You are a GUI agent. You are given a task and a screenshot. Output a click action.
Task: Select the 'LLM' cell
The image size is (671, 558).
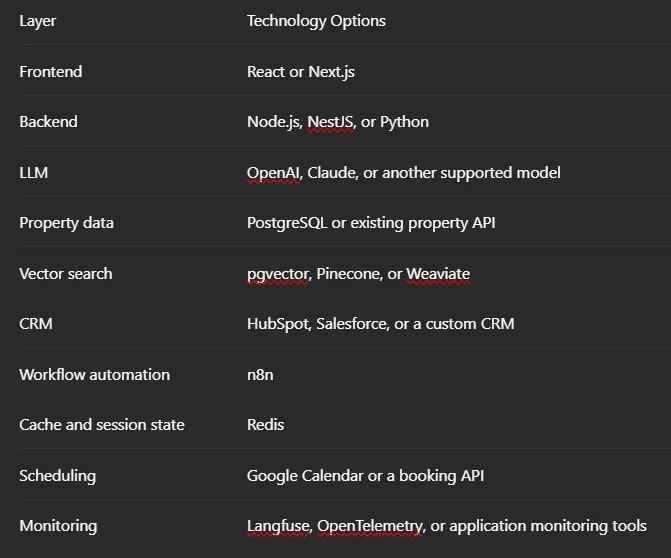[x=33, y=173]
